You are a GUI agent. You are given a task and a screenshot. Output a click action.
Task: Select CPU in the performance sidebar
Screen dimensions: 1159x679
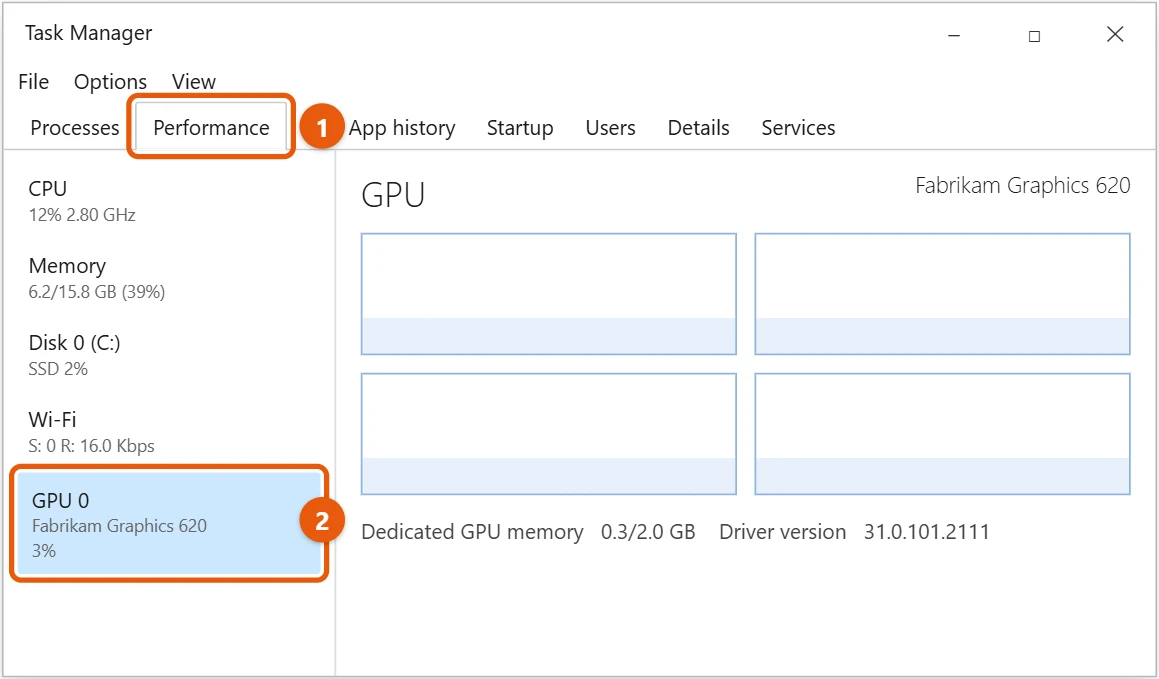pyautogui.click(x=169, y=201)
